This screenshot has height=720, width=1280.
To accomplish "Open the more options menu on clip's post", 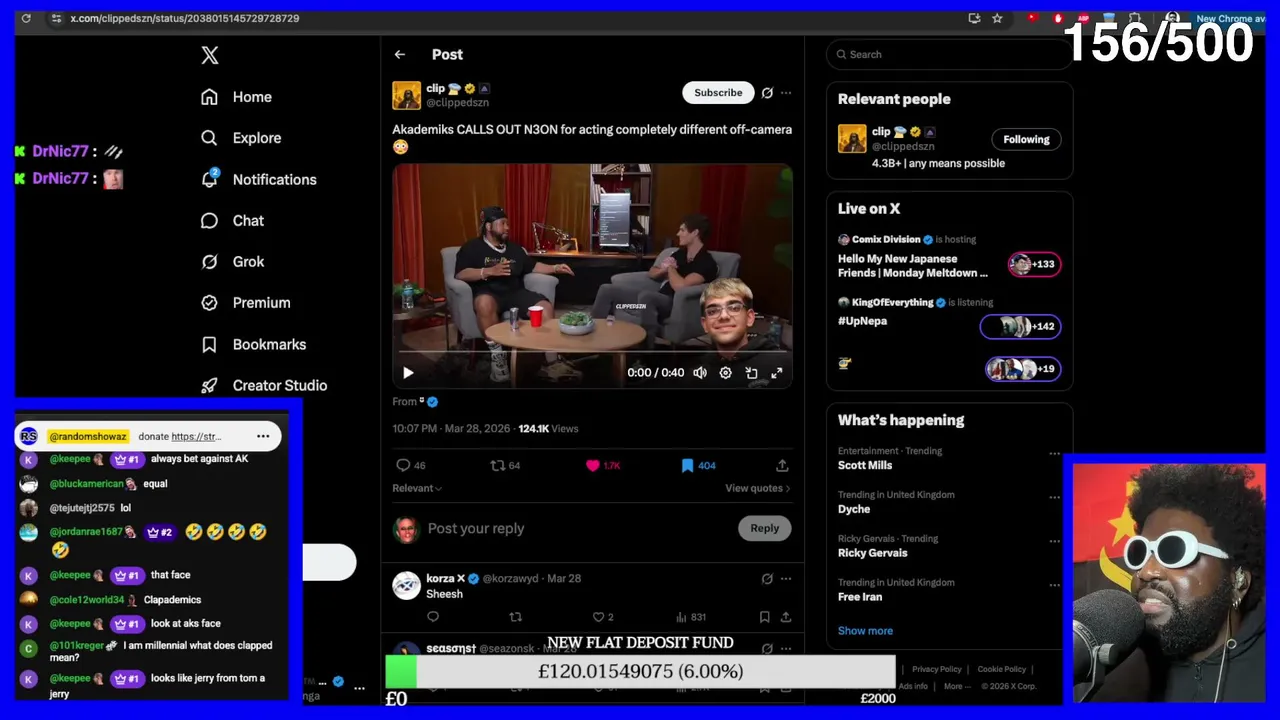I will coord(786,93).
